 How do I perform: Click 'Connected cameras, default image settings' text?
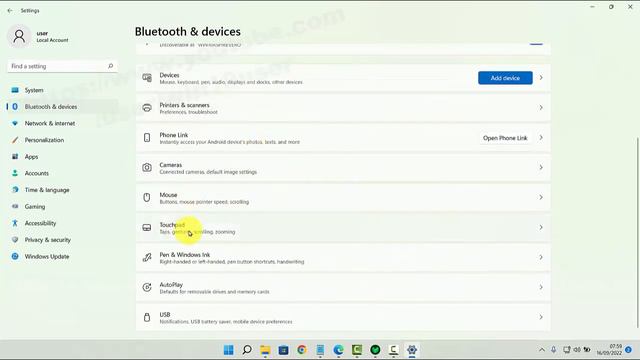208,172
